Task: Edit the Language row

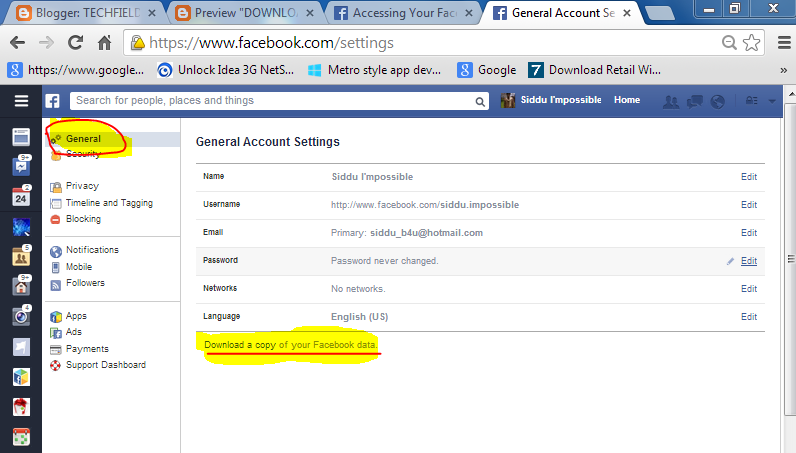Action: tap(749, 316)
